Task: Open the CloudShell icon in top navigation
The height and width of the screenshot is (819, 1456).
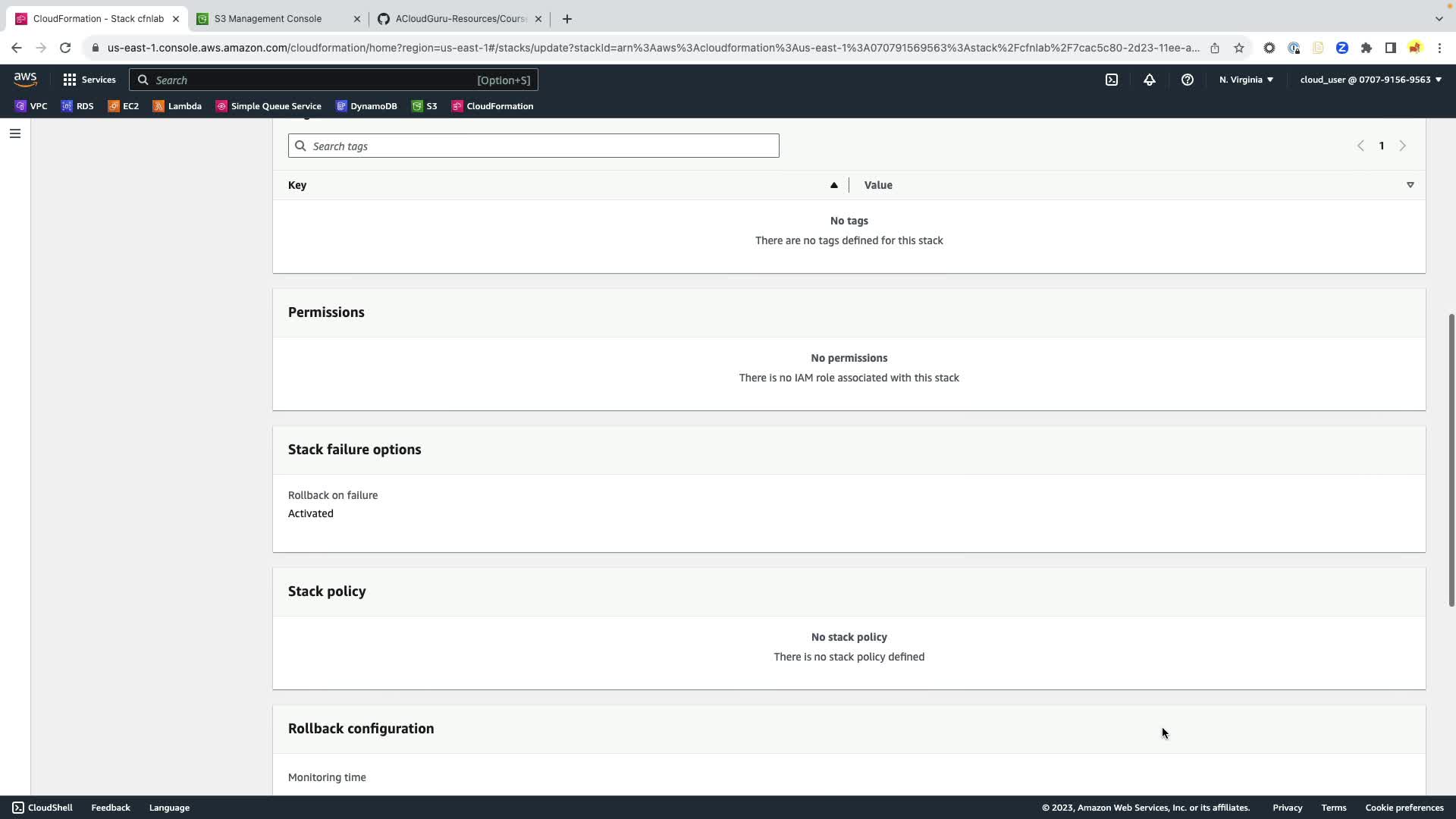Action: [x=1112, y=80]
